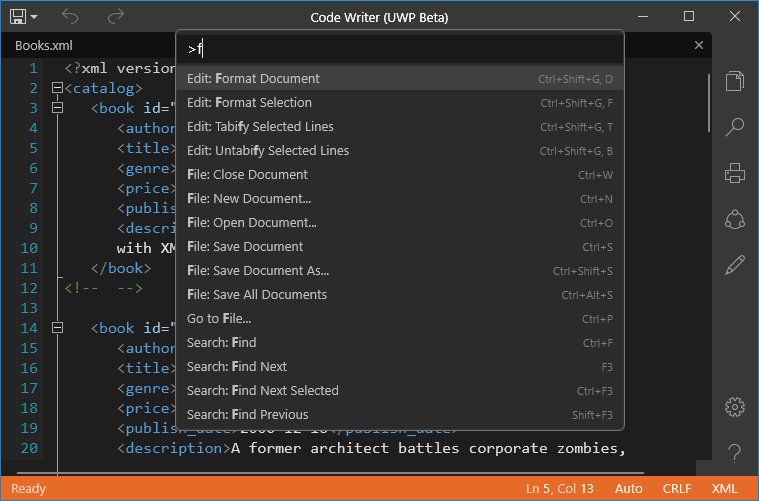Change CRLF line ending in status bar
The image size is (759, 501).
click(677, 488)
